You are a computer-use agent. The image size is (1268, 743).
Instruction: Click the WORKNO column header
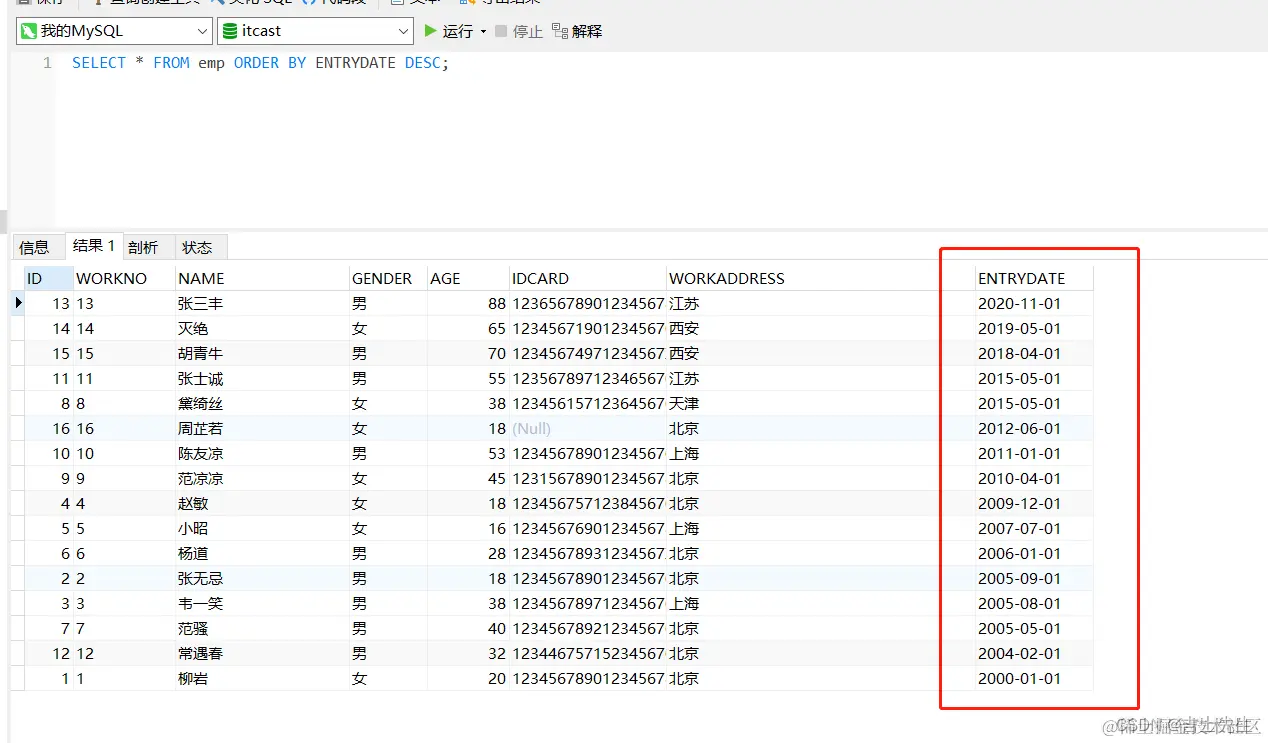point(124,278)
